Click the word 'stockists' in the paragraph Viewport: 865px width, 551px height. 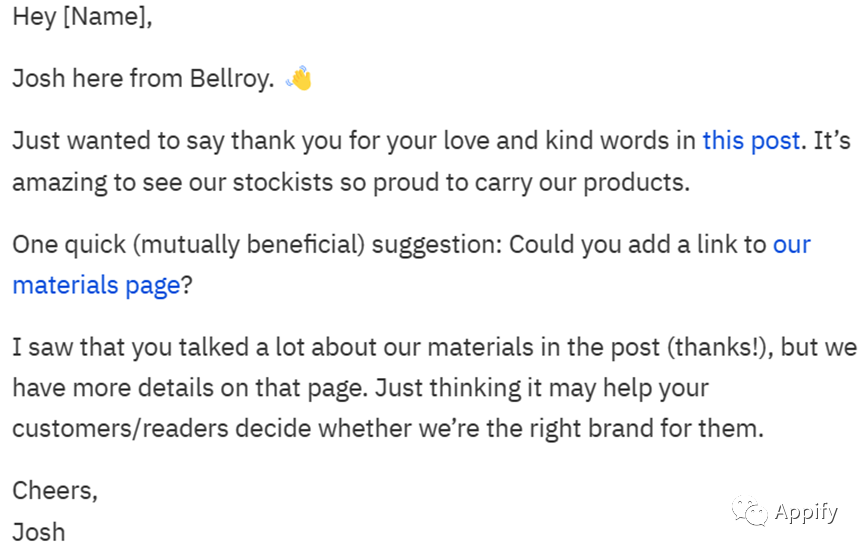pos(282,183)
